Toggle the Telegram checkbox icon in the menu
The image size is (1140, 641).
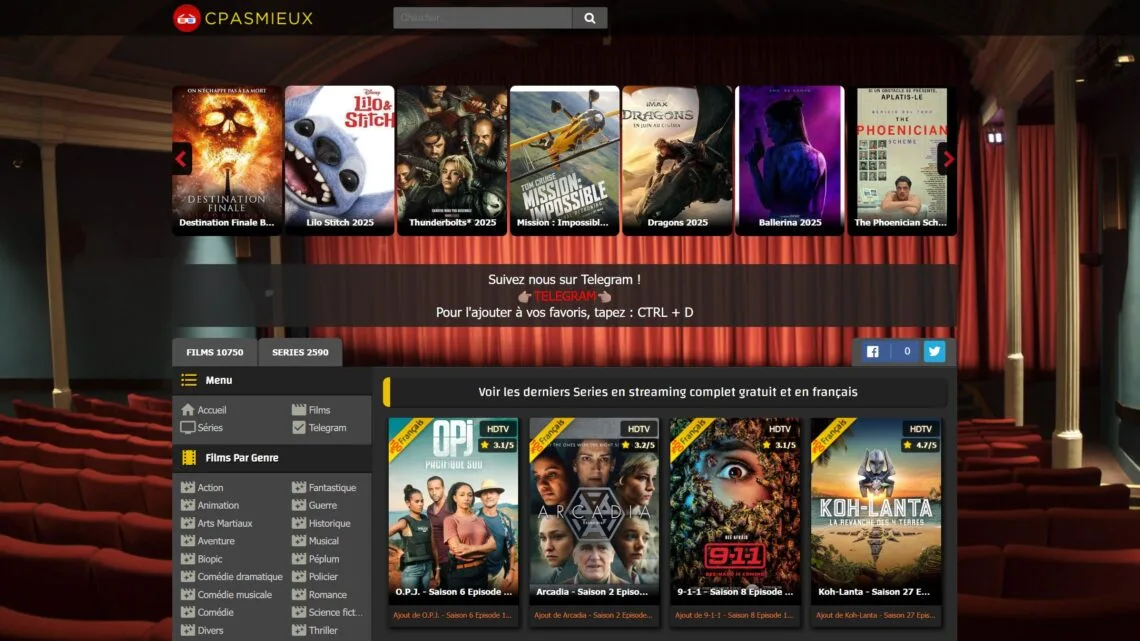[299, 427]
